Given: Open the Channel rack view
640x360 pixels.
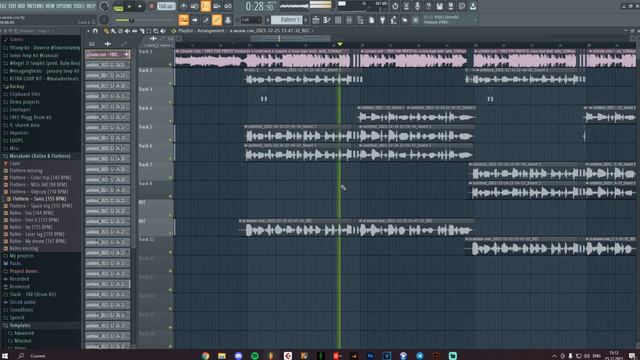Looking at the screenshot, I should 338,20.
